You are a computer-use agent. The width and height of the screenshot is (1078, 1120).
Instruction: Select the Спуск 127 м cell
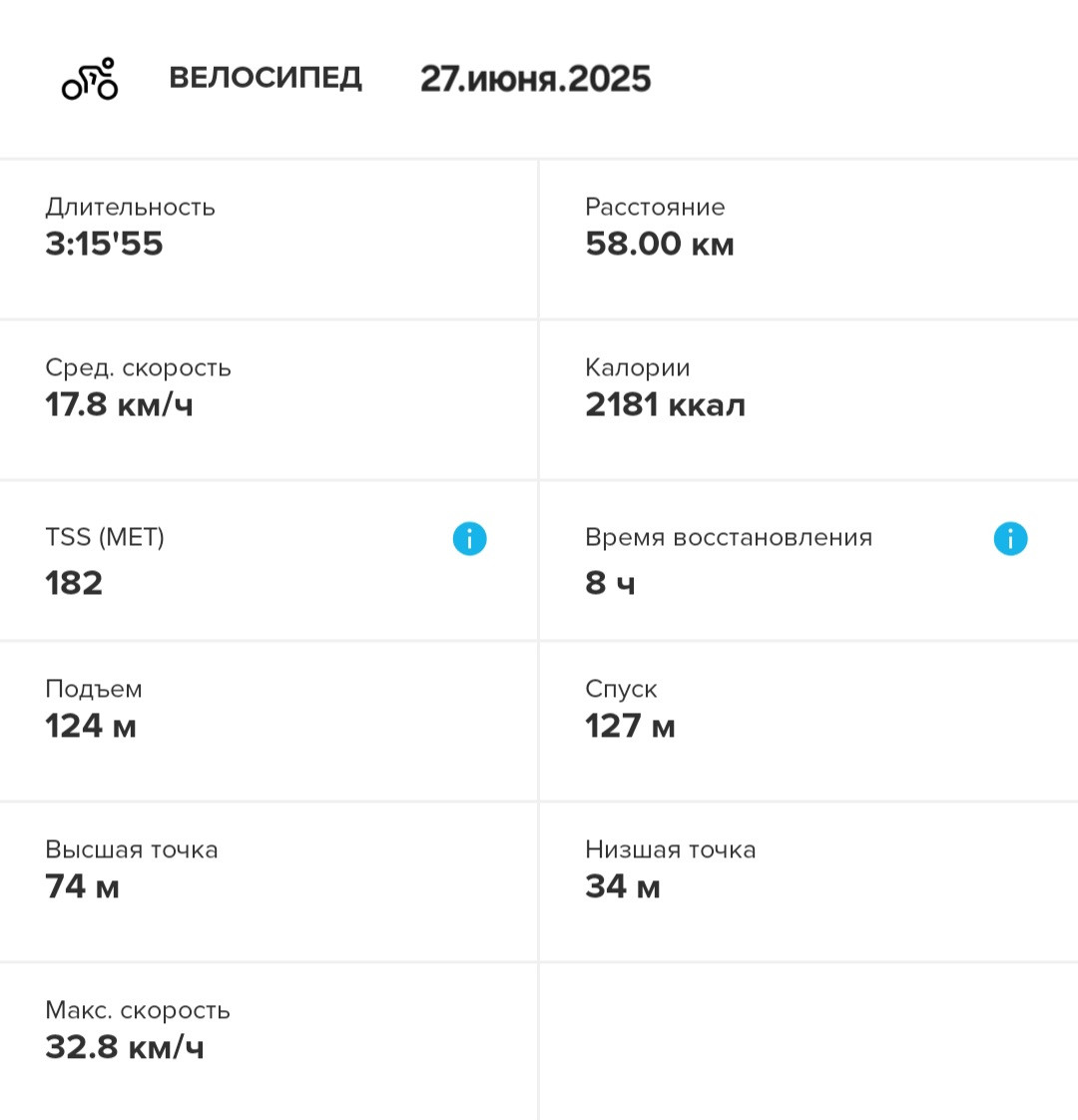click(808, 722)
